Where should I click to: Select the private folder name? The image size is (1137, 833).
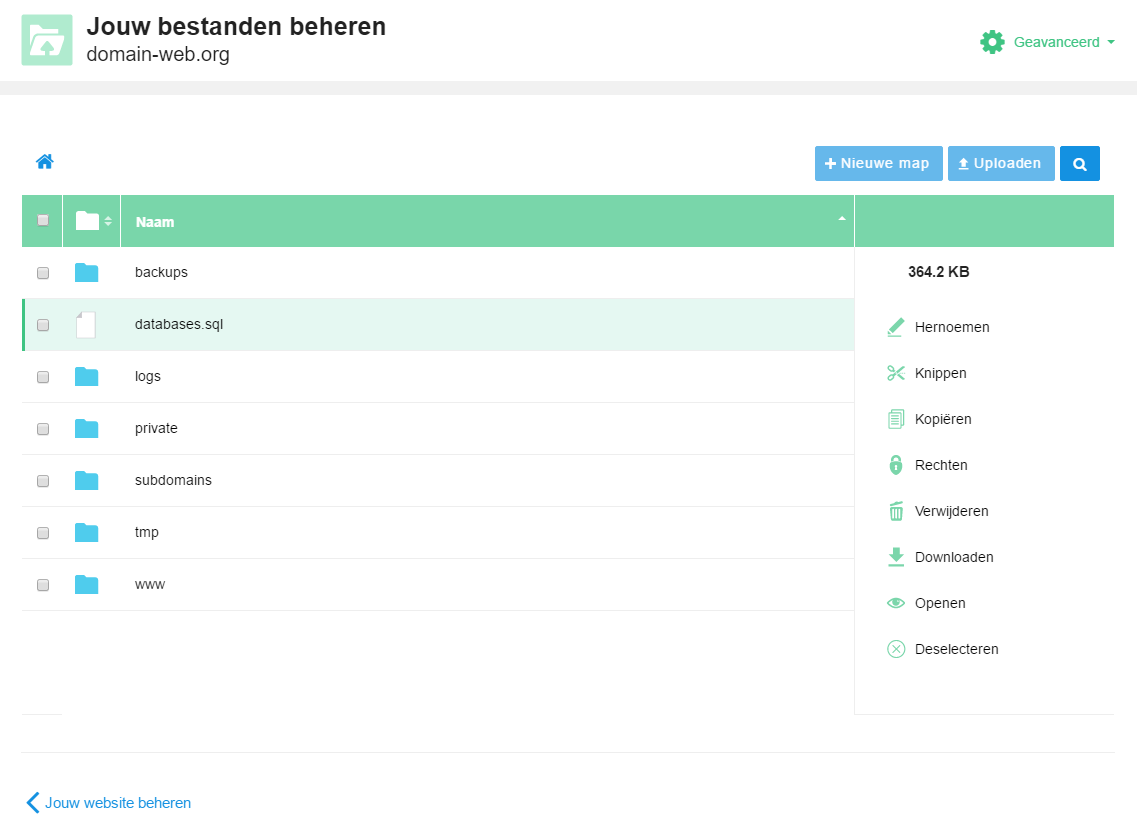pyautogui.click(x=156, y=428)
